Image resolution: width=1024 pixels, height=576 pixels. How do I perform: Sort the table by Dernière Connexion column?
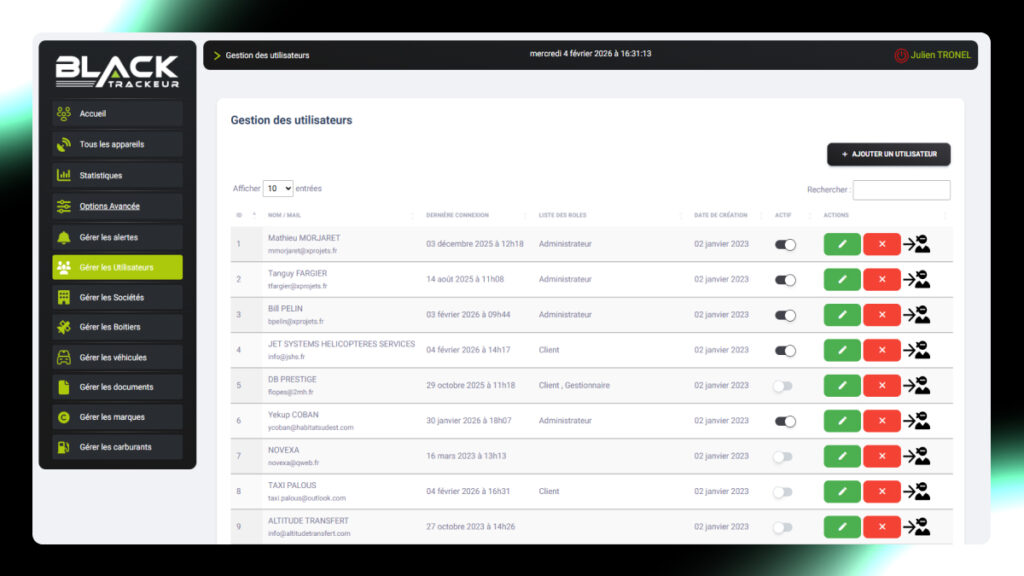458,215
